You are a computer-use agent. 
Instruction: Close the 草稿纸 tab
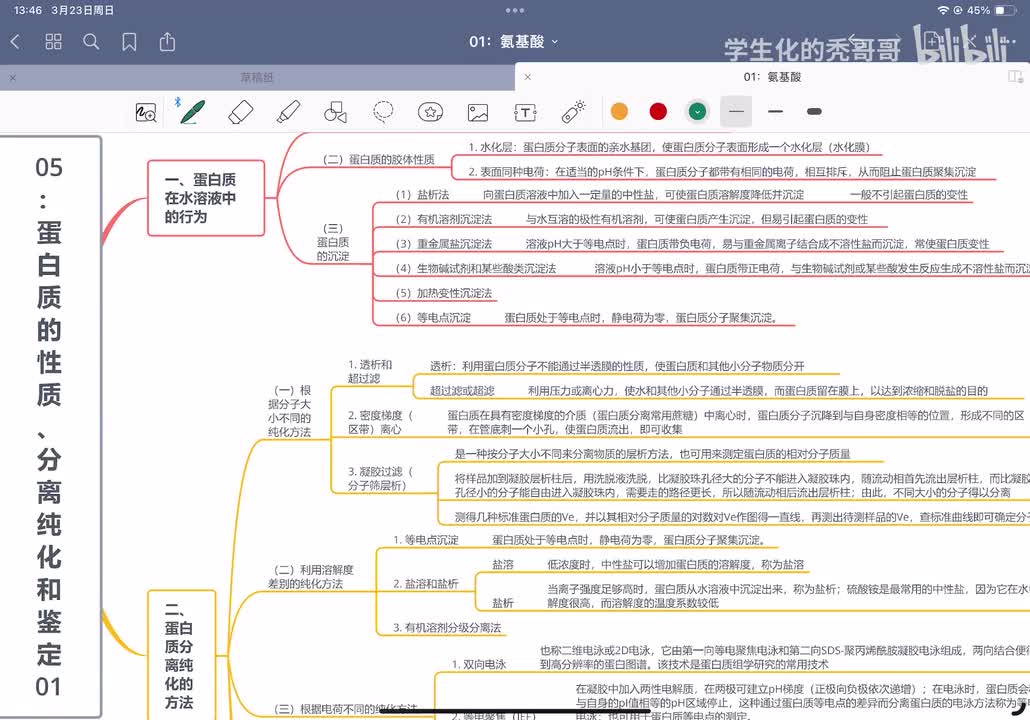click(x=12, y=78)
